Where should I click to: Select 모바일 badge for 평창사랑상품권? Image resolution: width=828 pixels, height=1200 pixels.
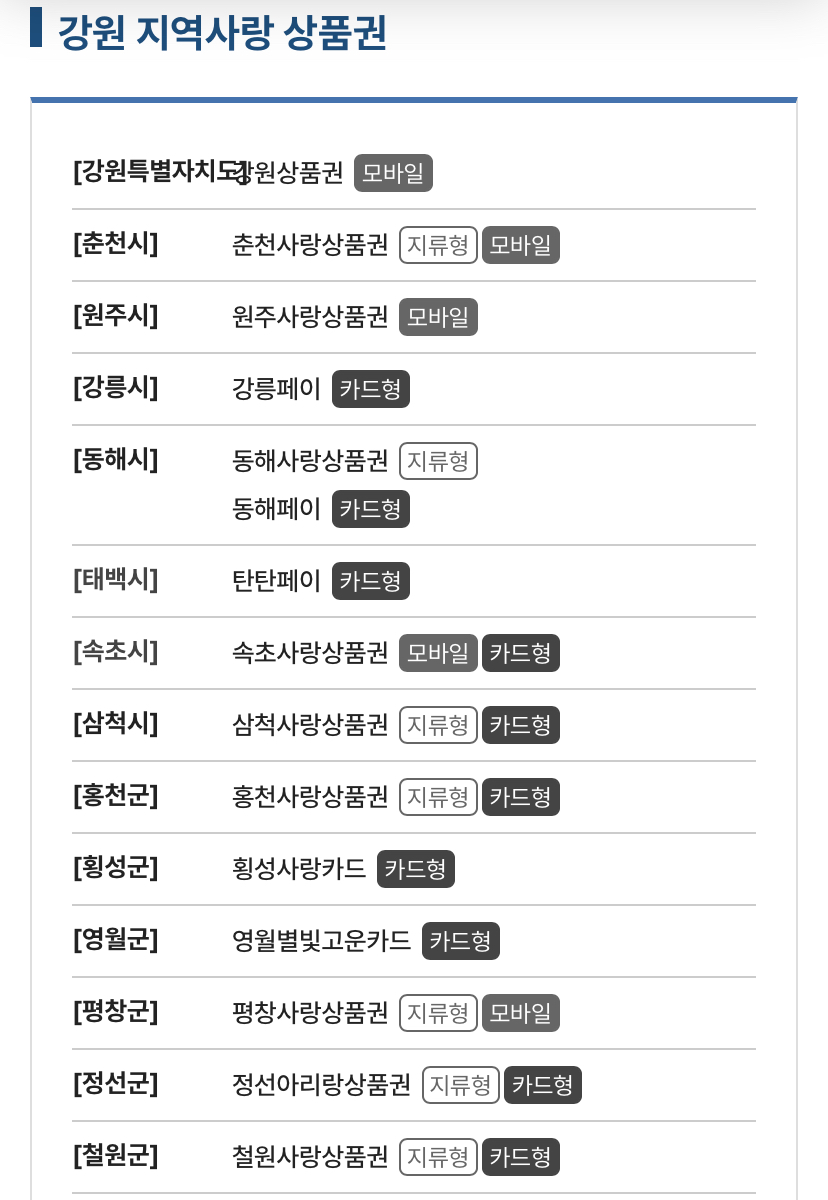(x=521, y=1013)
